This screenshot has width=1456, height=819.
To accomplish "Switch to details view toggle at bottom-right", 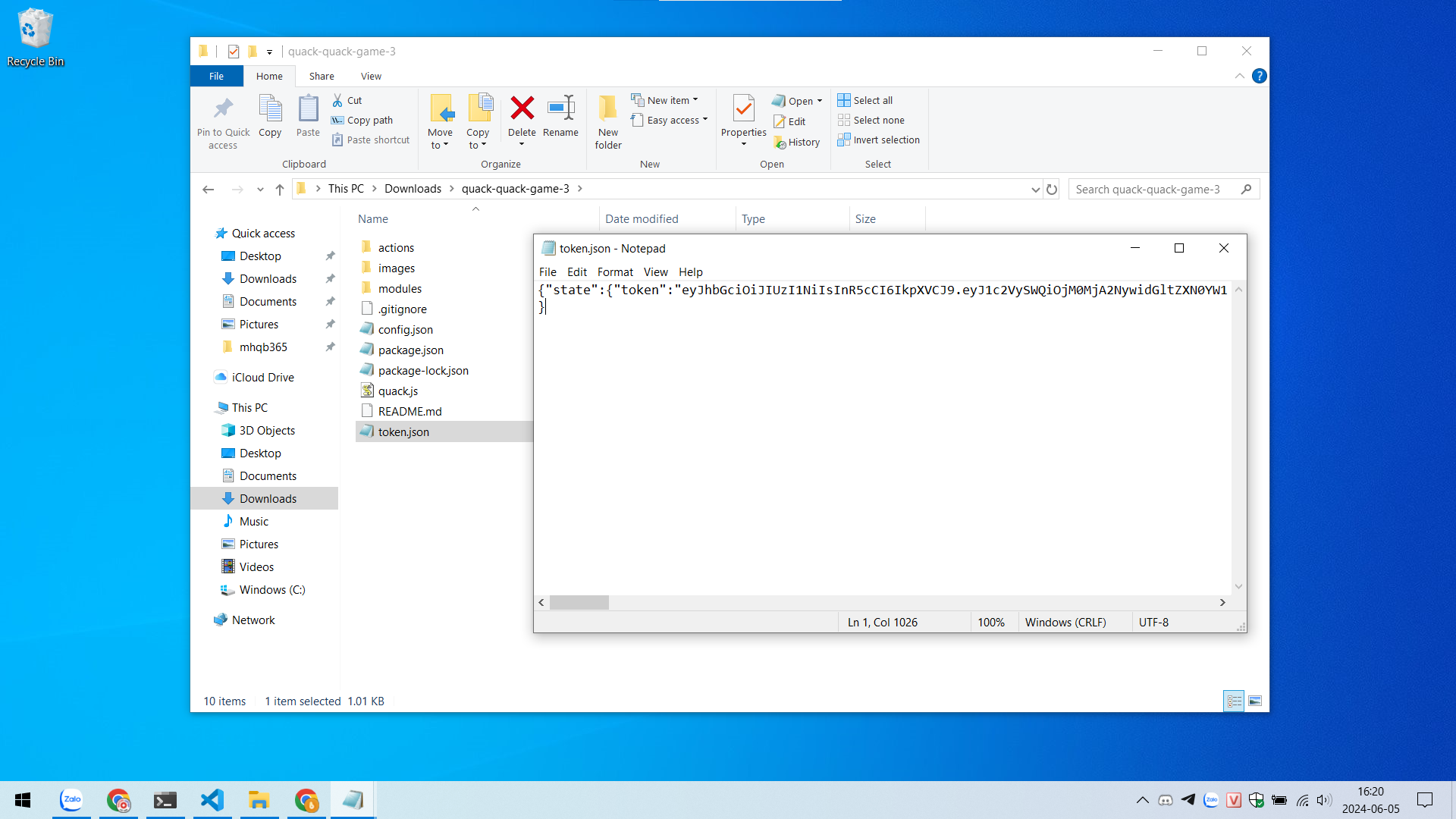I will (1234, 701).
